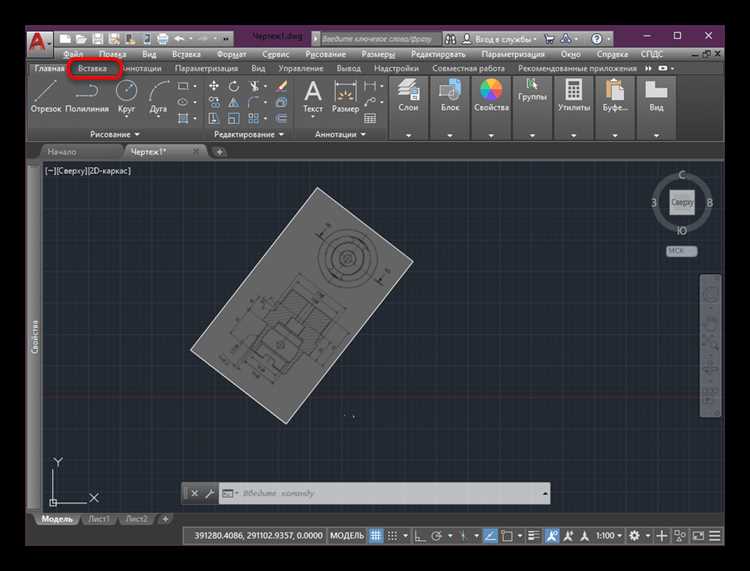Click the wrench customize icon on command line
This screenshot has width=750, height=571.
(210, 493)
